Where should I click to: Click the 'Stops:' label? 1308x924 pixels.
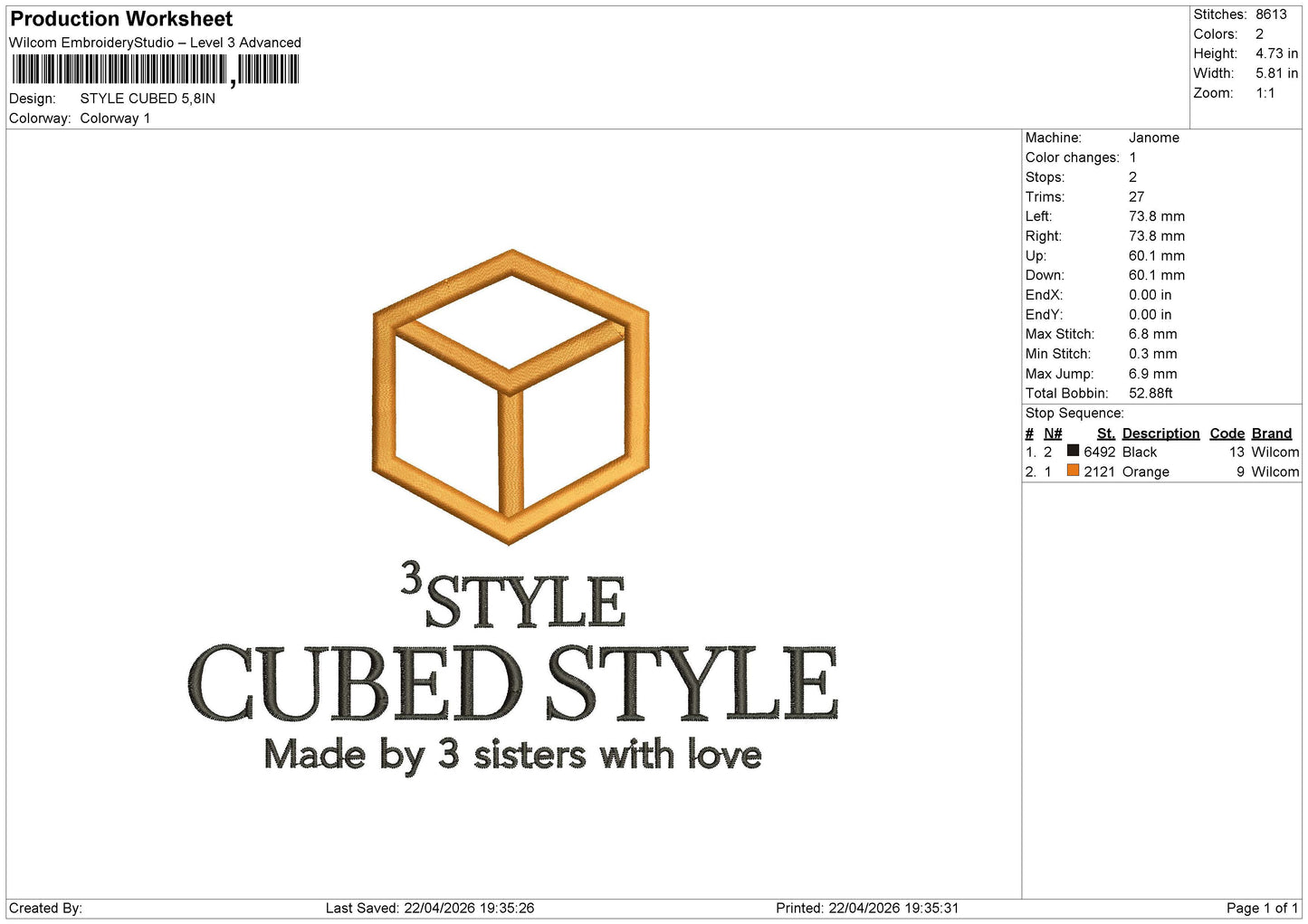click(x=1045, y=177)
